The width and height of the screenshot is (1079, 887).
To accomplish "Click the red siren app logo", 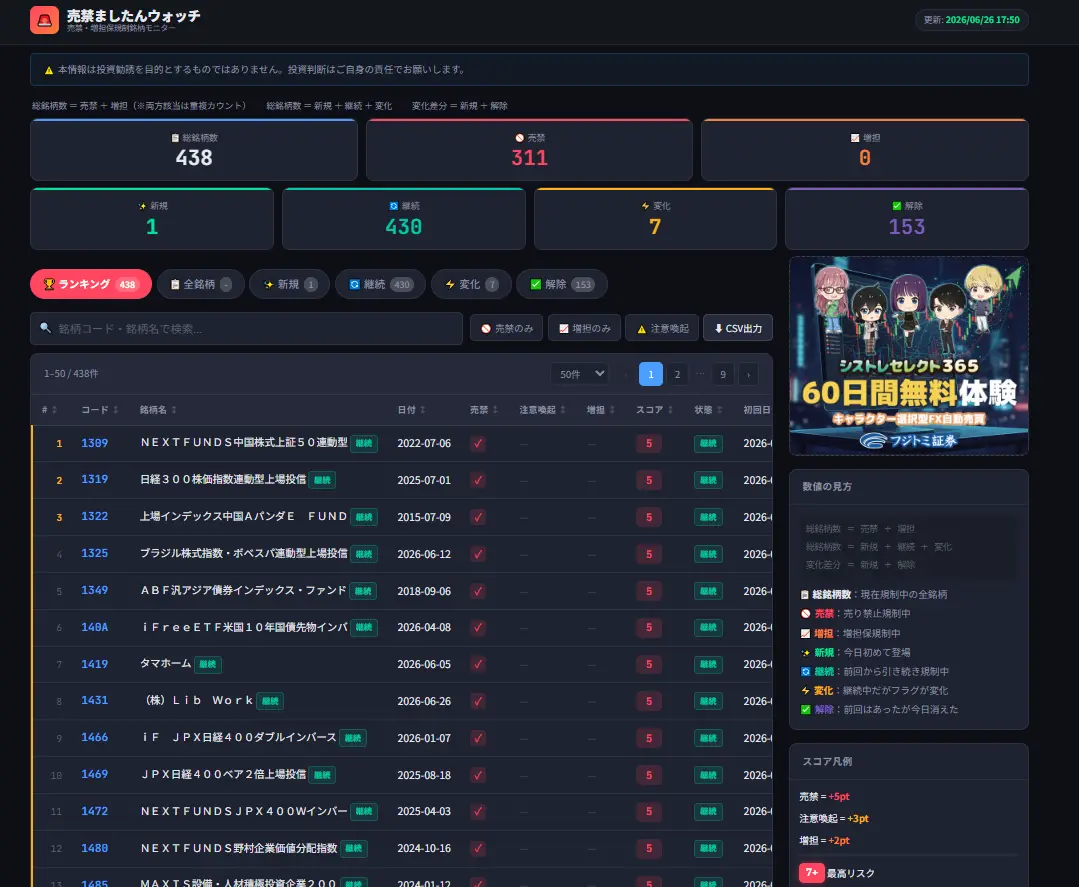I will point(44,20).
